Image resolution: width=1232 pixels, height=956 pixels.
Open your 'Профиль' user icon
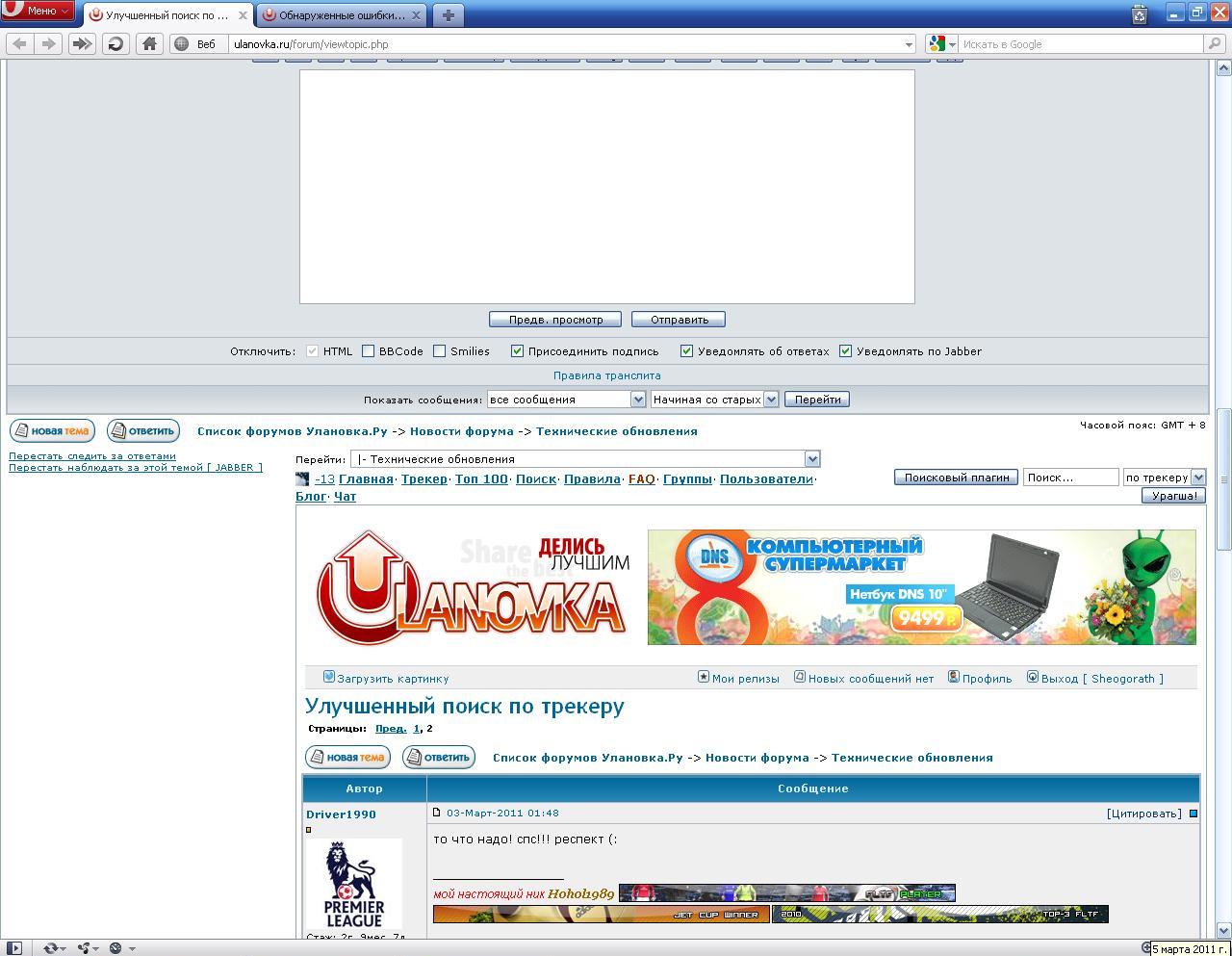tap(953, 676)
